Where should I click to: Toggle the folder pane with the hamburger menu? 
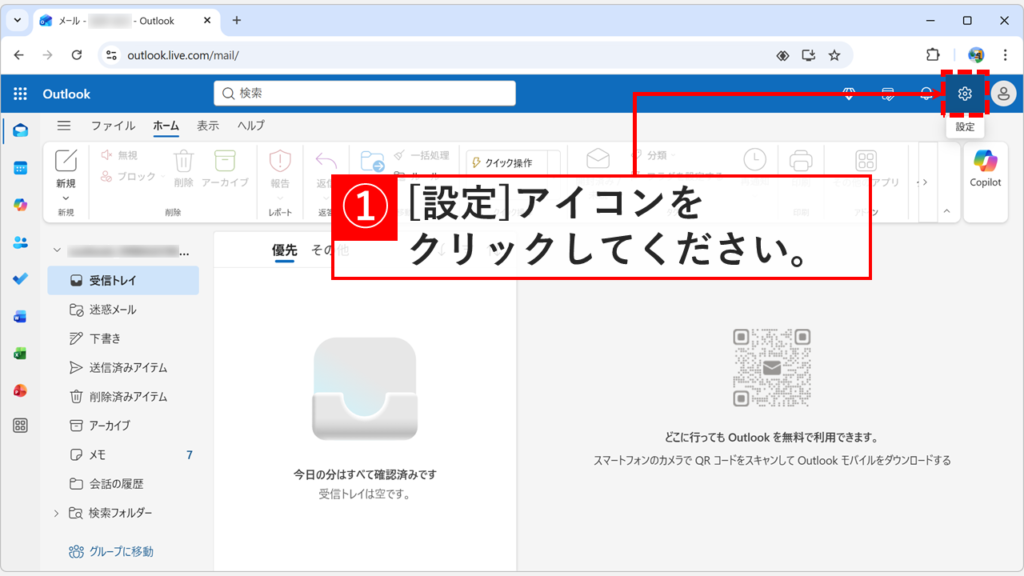(64, 126)
